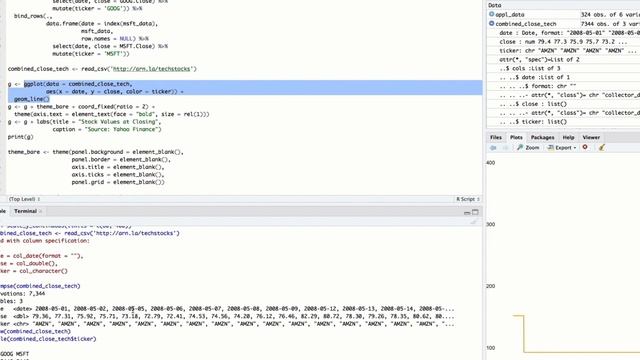
Task: Click the Export image icon
Action: coord(551,147)
